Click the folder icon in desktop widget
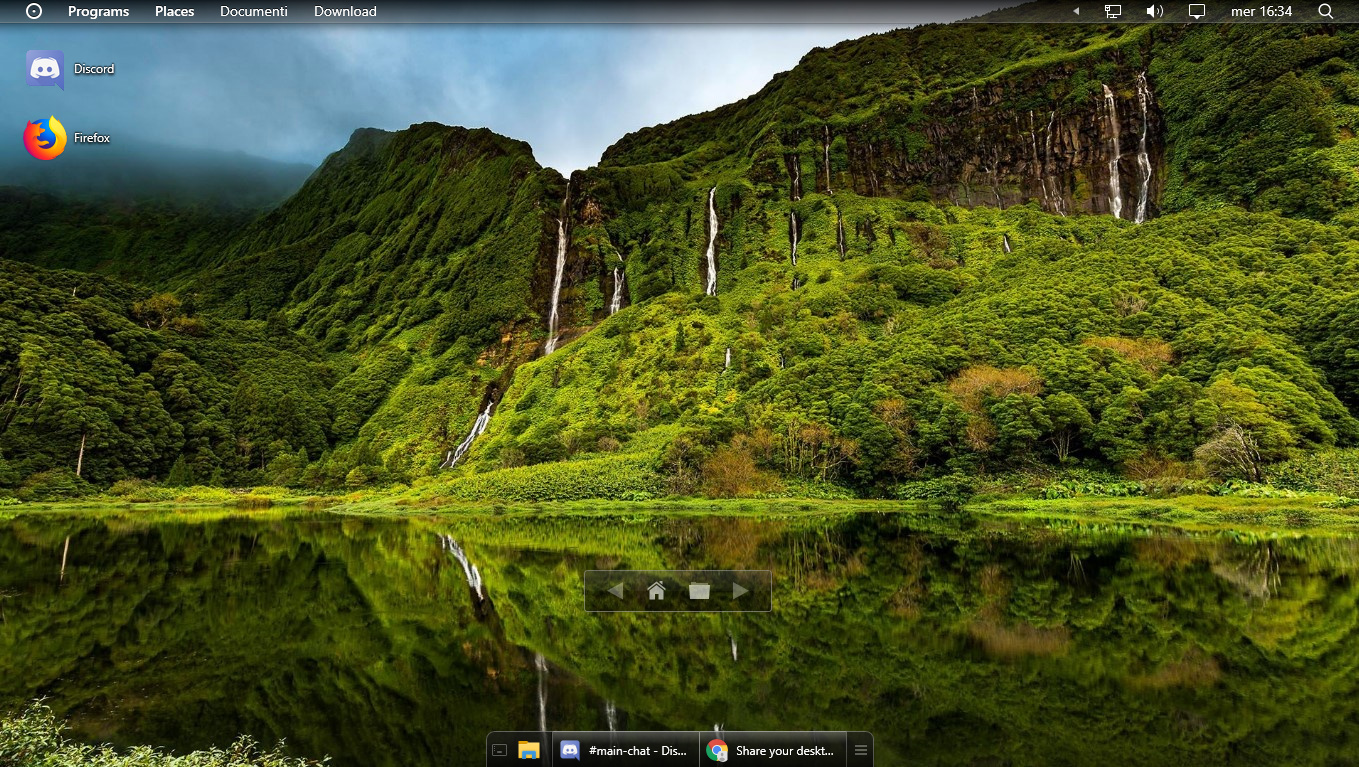The height and width of the screenshot is (767, 1359). (x=699, y=591)
